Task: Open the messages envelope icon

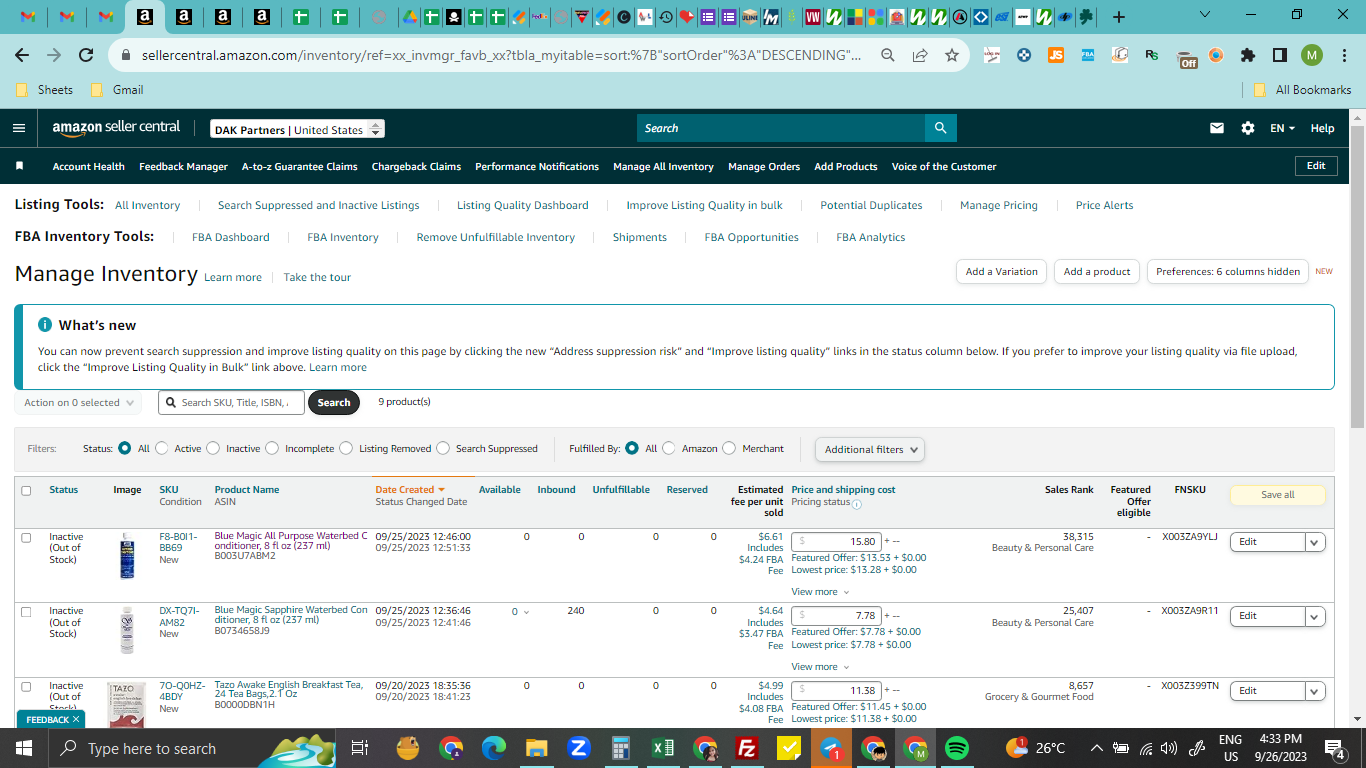Action: [x=1217, y=128]
